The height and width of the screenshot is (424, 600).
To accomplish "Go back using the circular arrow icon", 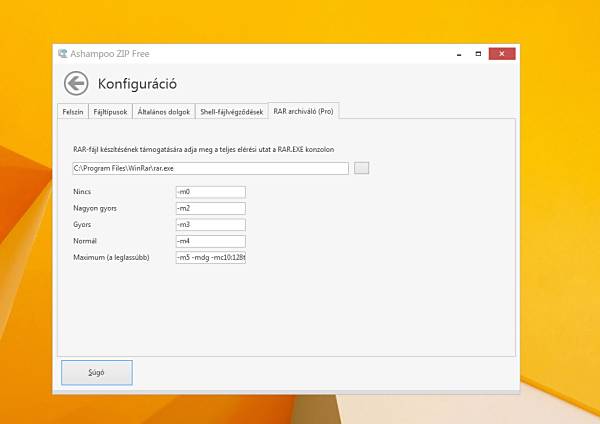I will (76, 83).
